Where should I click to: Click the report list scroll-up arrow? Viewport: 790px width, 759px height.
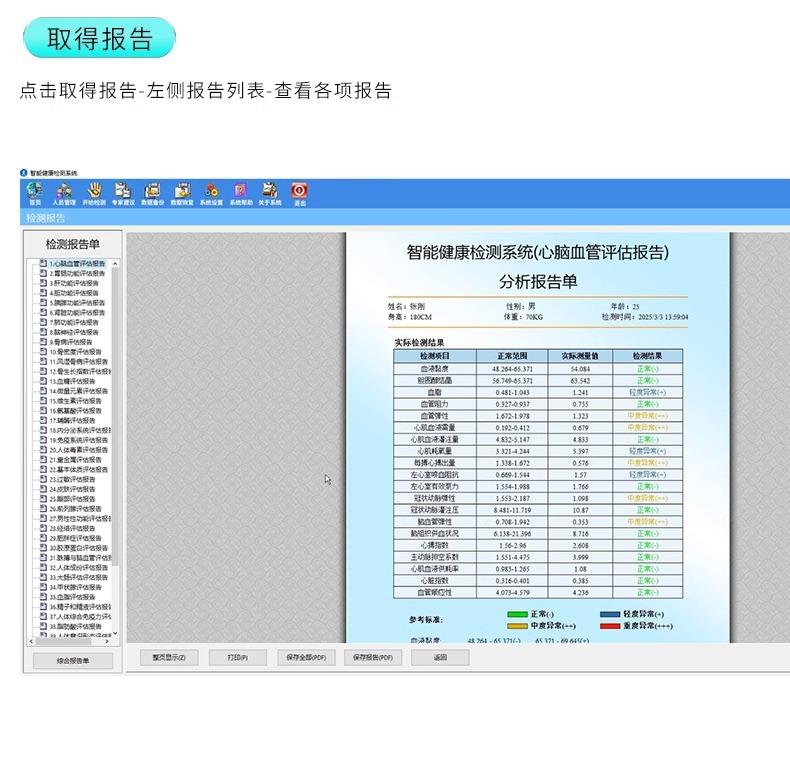click(x=115, y=264)
